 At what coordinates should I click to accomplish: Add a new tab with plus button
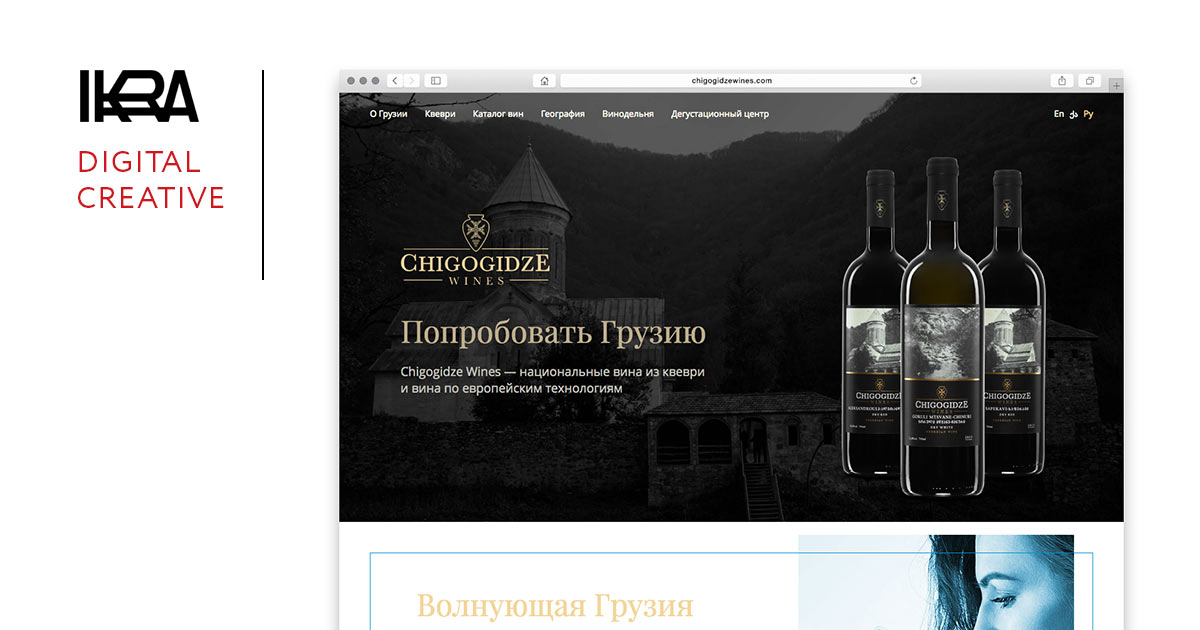pyautogui.click(x=1116, y=86)
